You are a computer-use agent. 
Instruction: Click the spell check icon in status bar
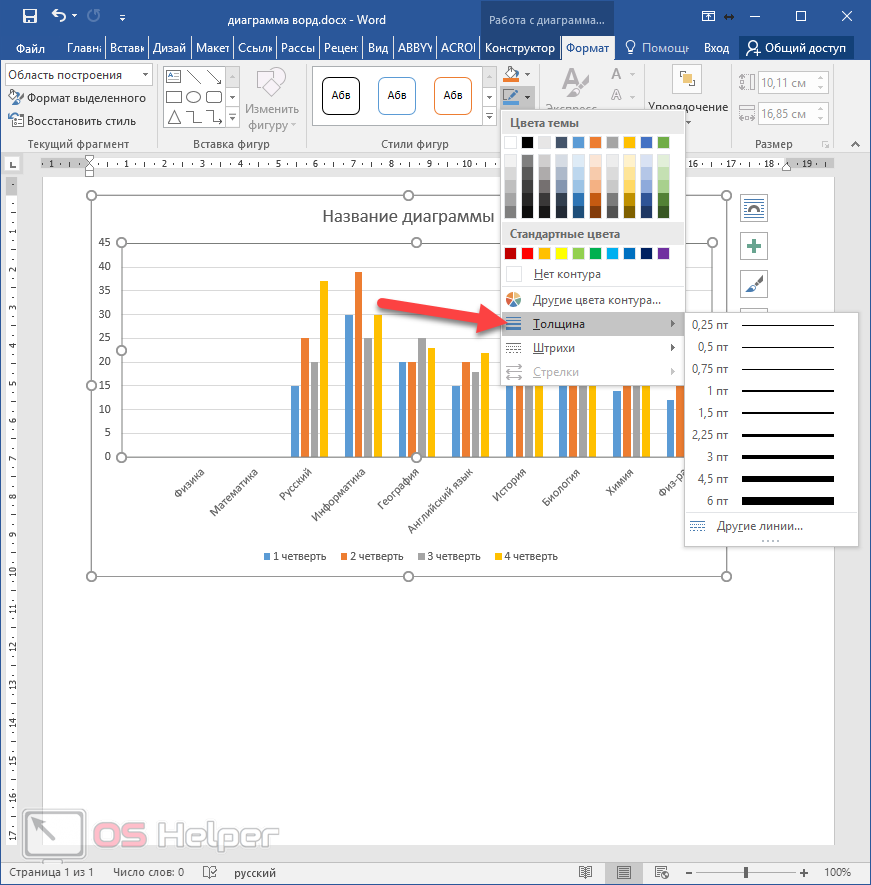click(210, 873)
